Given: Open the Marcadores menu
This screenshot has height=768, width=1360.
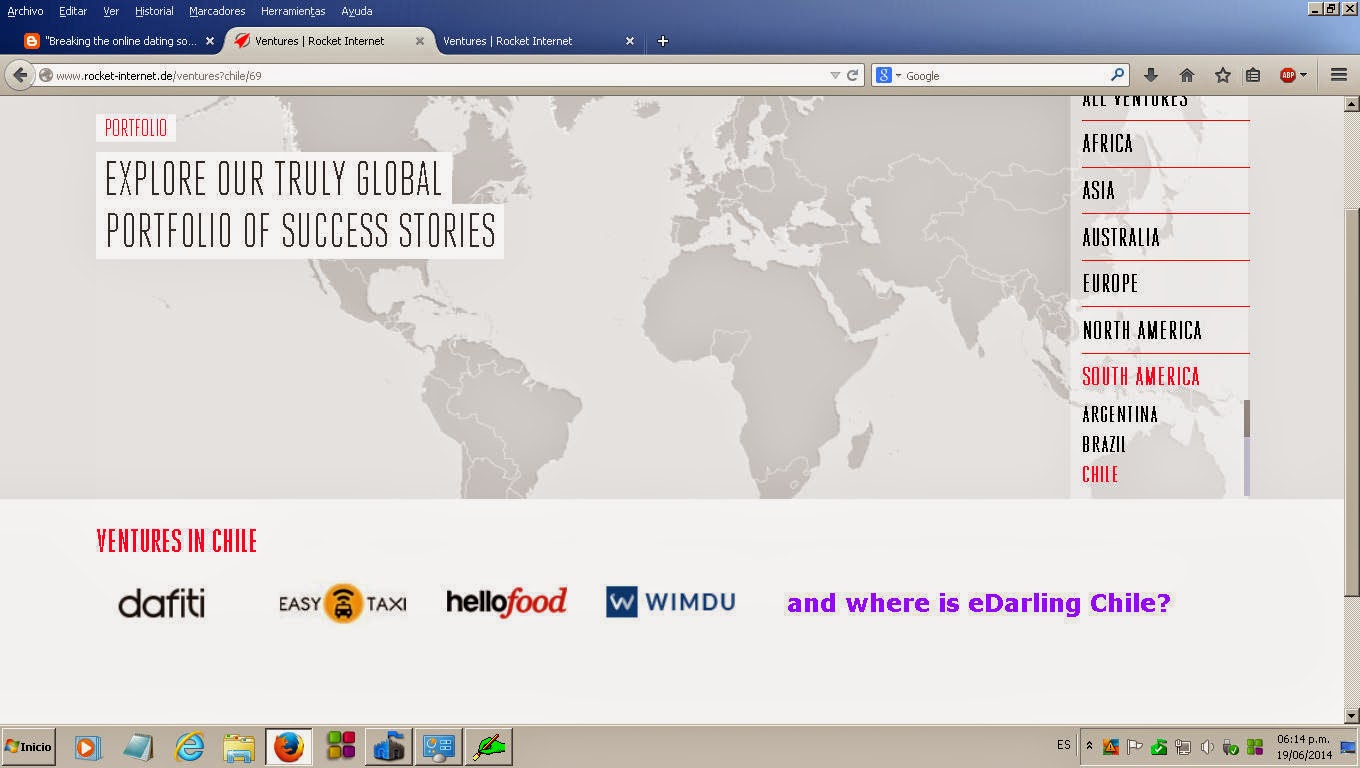Looking at the screenshot, I should [x=217, y=11].
